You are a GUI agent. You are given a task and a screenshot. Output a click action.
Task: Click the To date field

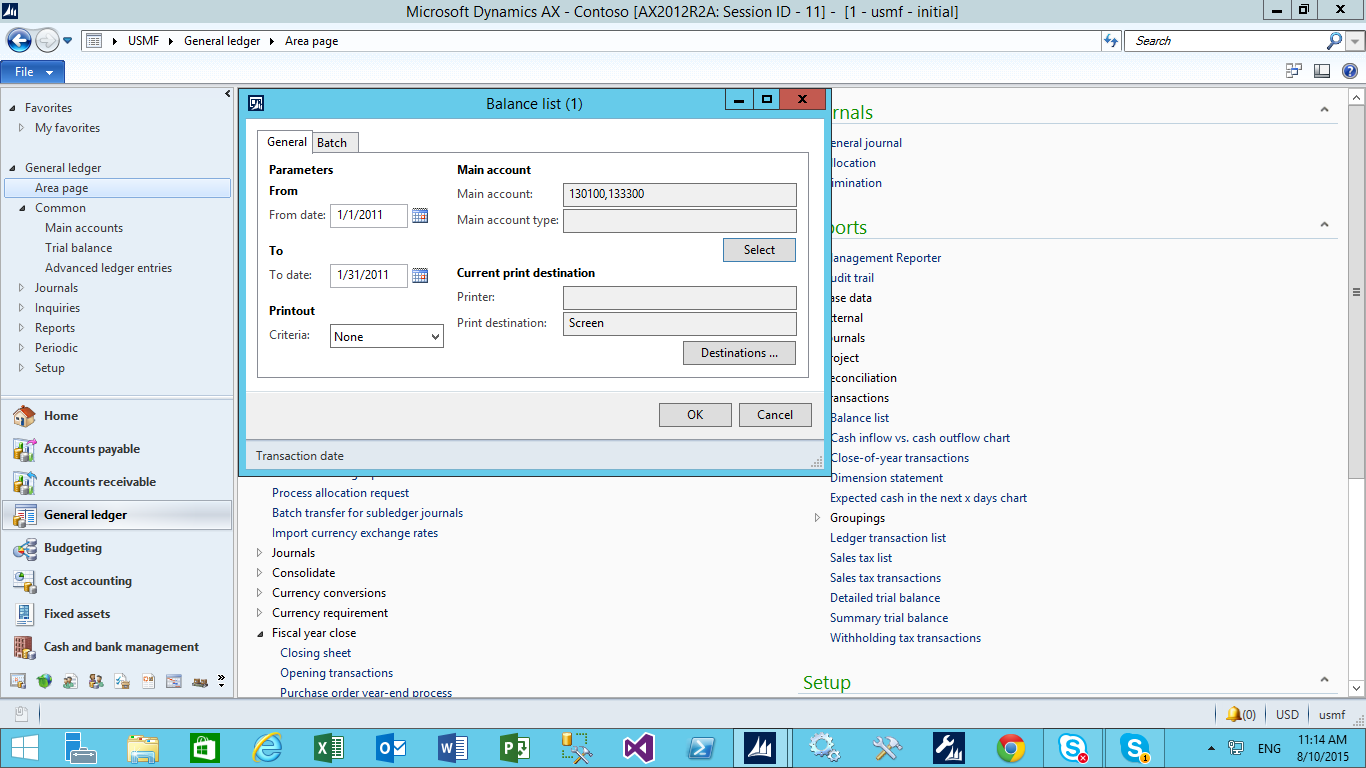369,275
